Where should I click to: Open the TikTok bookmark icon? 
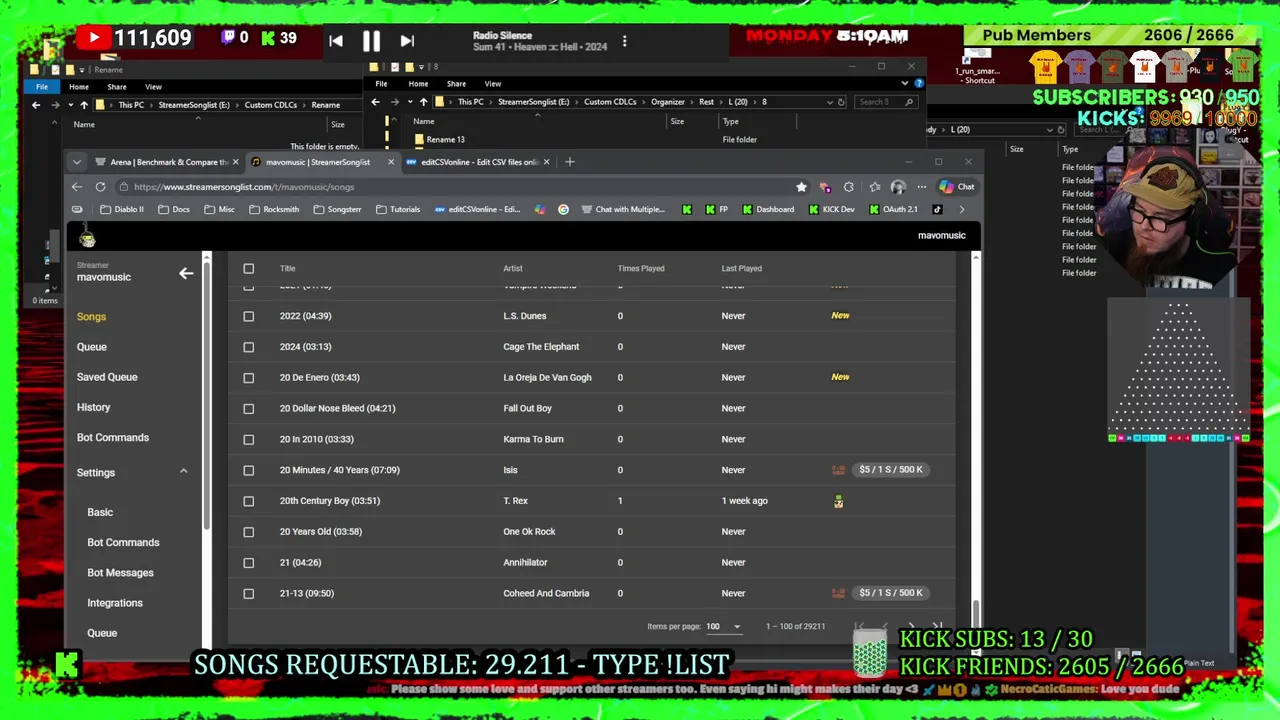[937, 210]
